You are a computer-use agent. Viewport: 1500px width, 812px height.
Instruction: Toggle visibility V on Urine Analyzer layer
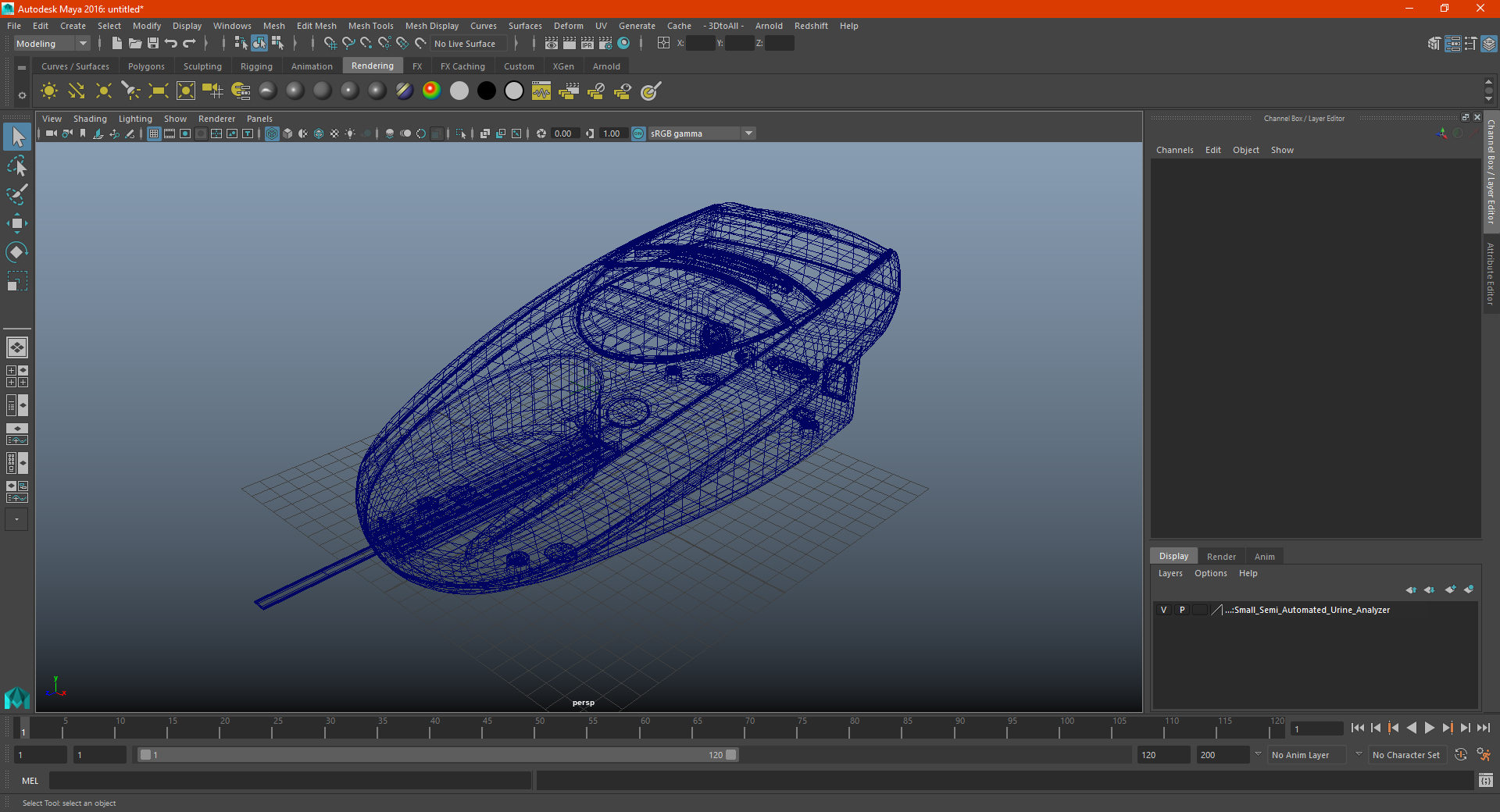[x=1163, y=610]
